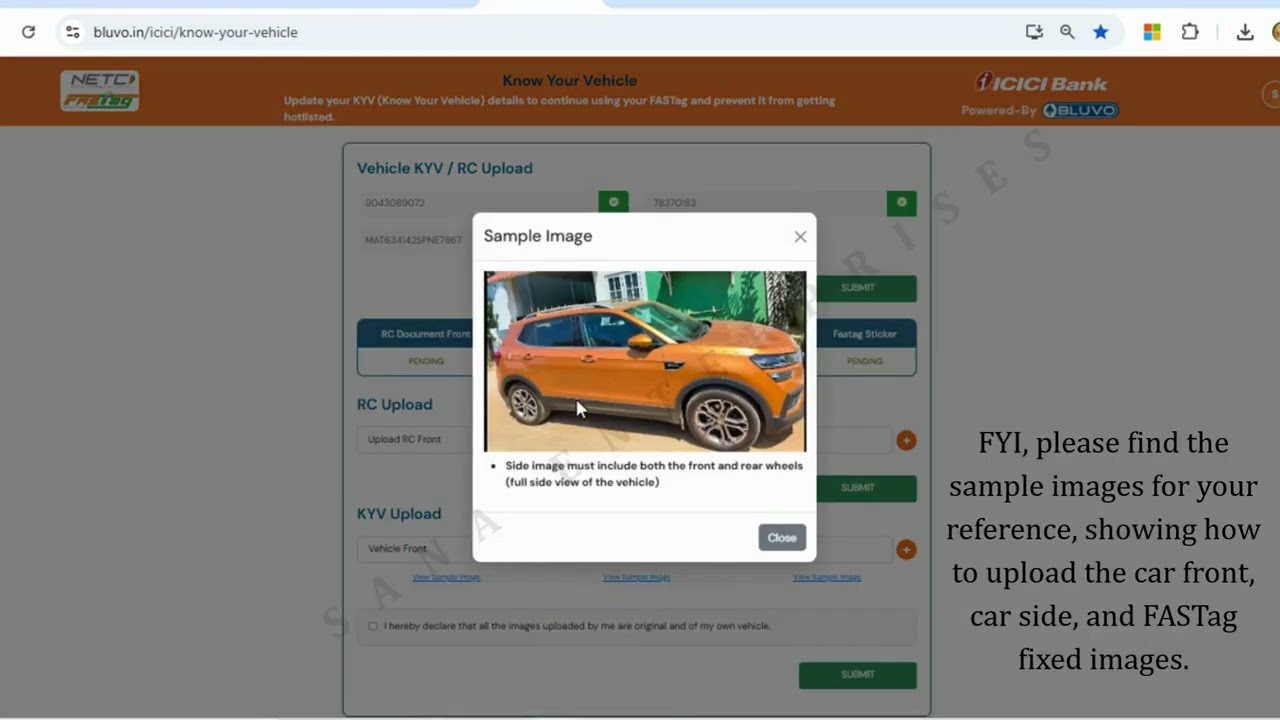Click the RC Upload SUBMIT button
This screenshot has height=720, width=1280.
point(858,488)
